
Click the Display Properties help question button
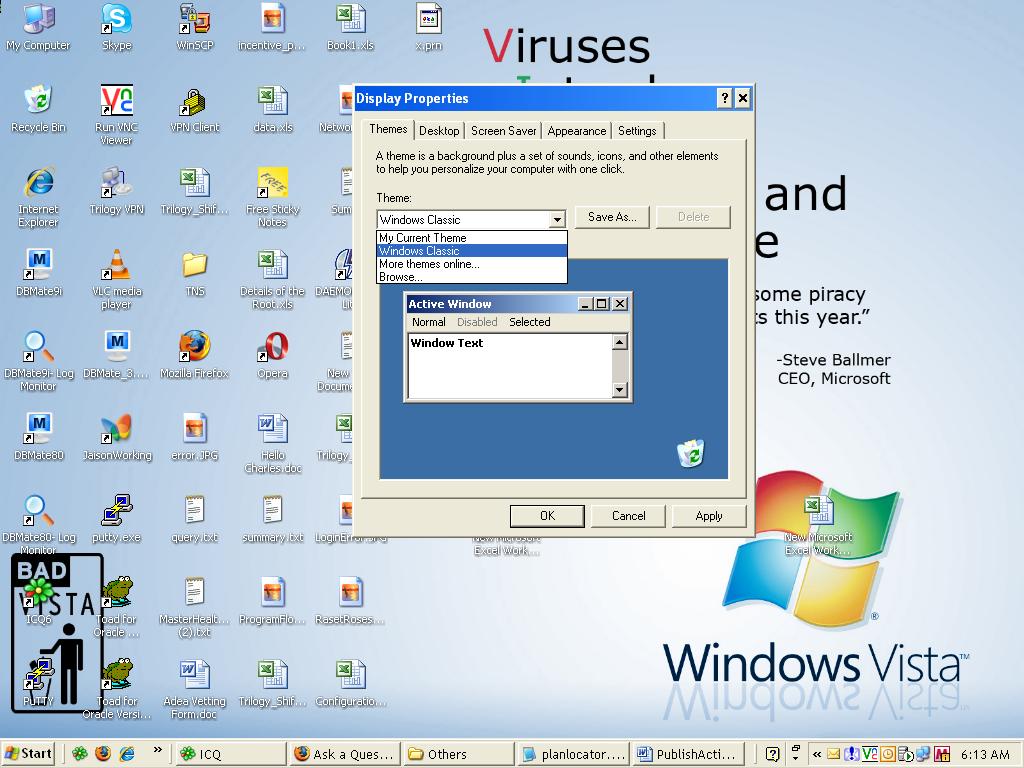(724, 99)
